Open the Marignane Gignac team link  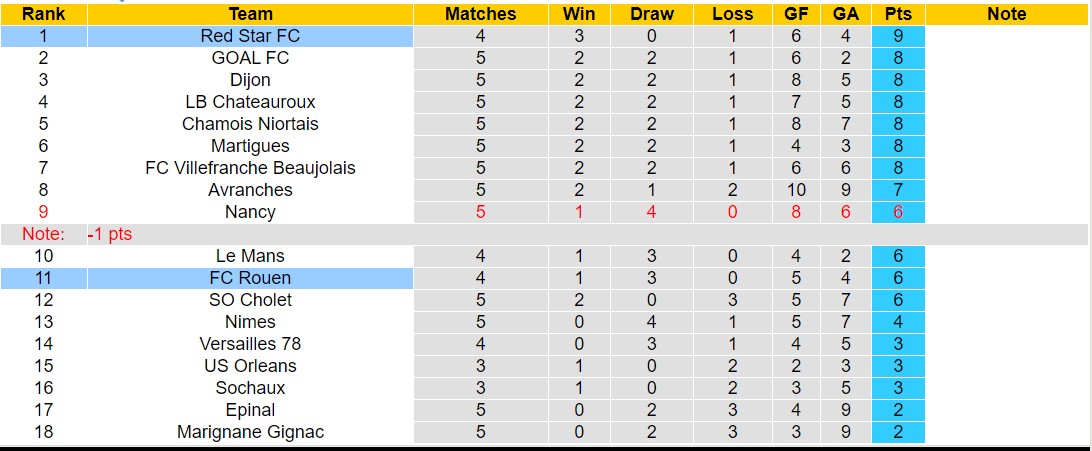(250, 432)
